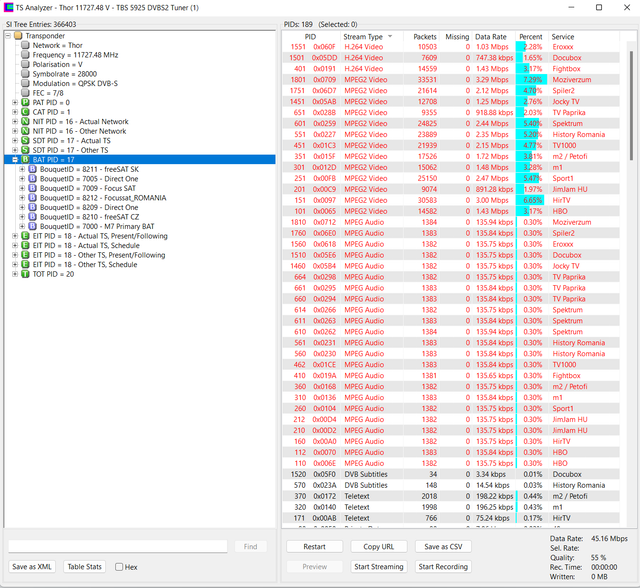Image resolution: width=640 pixels, height=588 pixels.
Task: Sort by the PID column header
Action: point(310,37)
